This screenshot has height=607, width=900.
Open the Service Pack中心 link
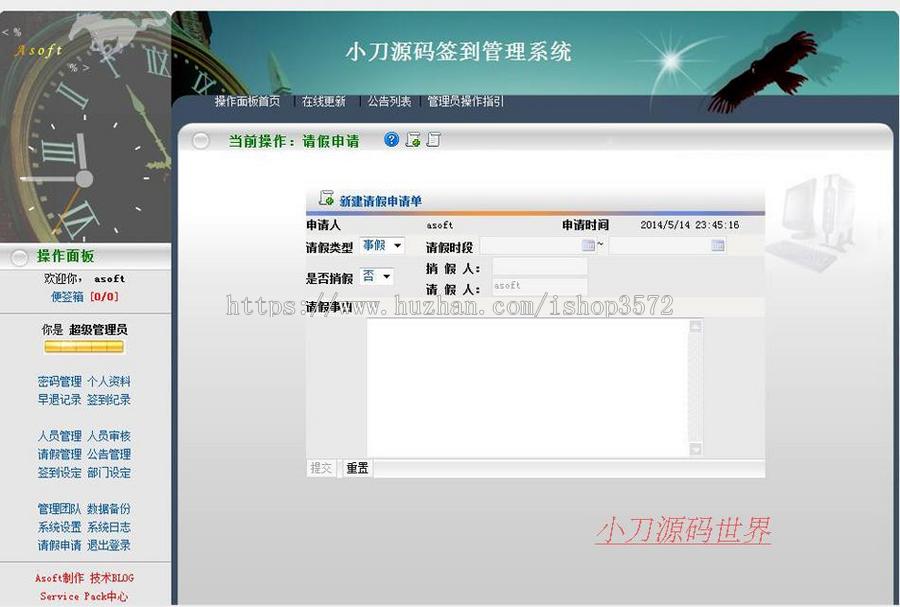[x=84, y=596]
